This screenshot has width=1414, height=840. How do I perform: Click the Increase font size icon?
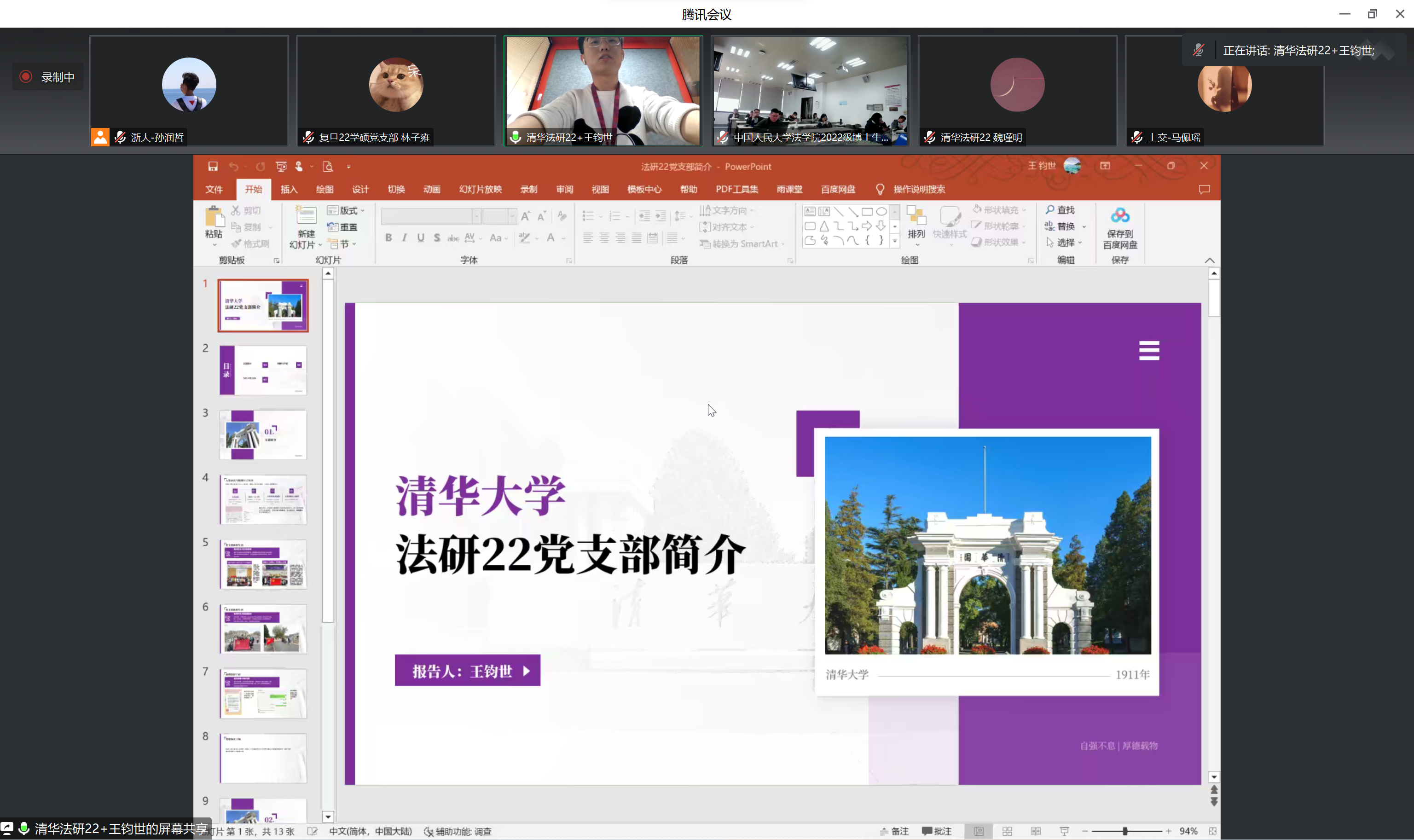click(x=525, y=216)
